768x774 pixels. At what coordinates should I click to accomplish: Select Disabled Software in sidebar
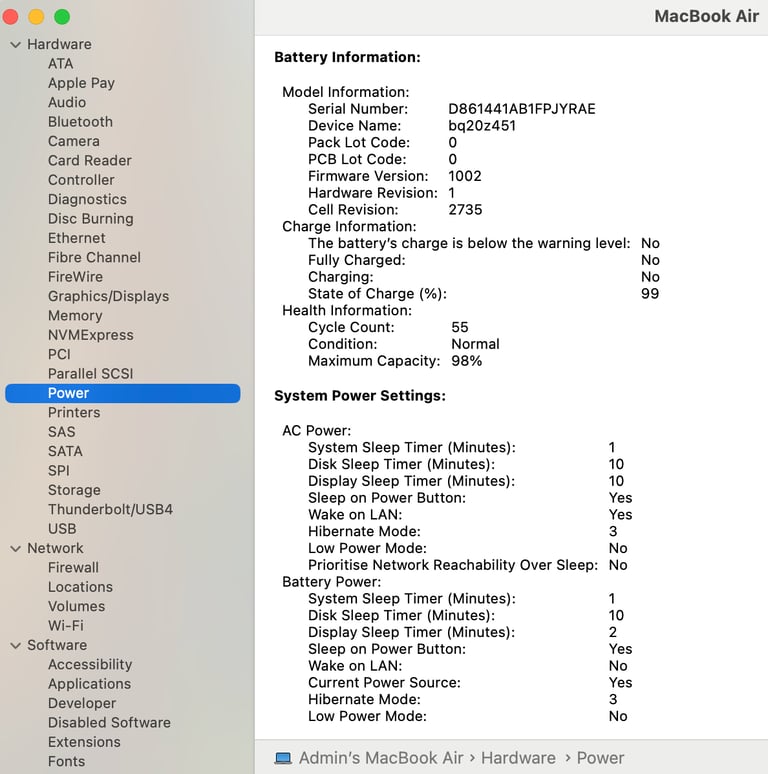click(x=109, y=723)
